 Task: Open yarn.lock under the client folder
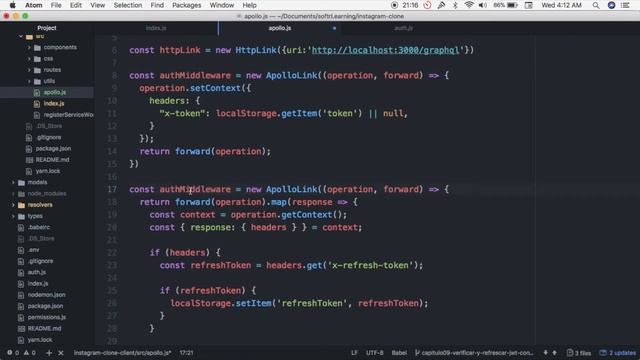[x=48, y=171]
